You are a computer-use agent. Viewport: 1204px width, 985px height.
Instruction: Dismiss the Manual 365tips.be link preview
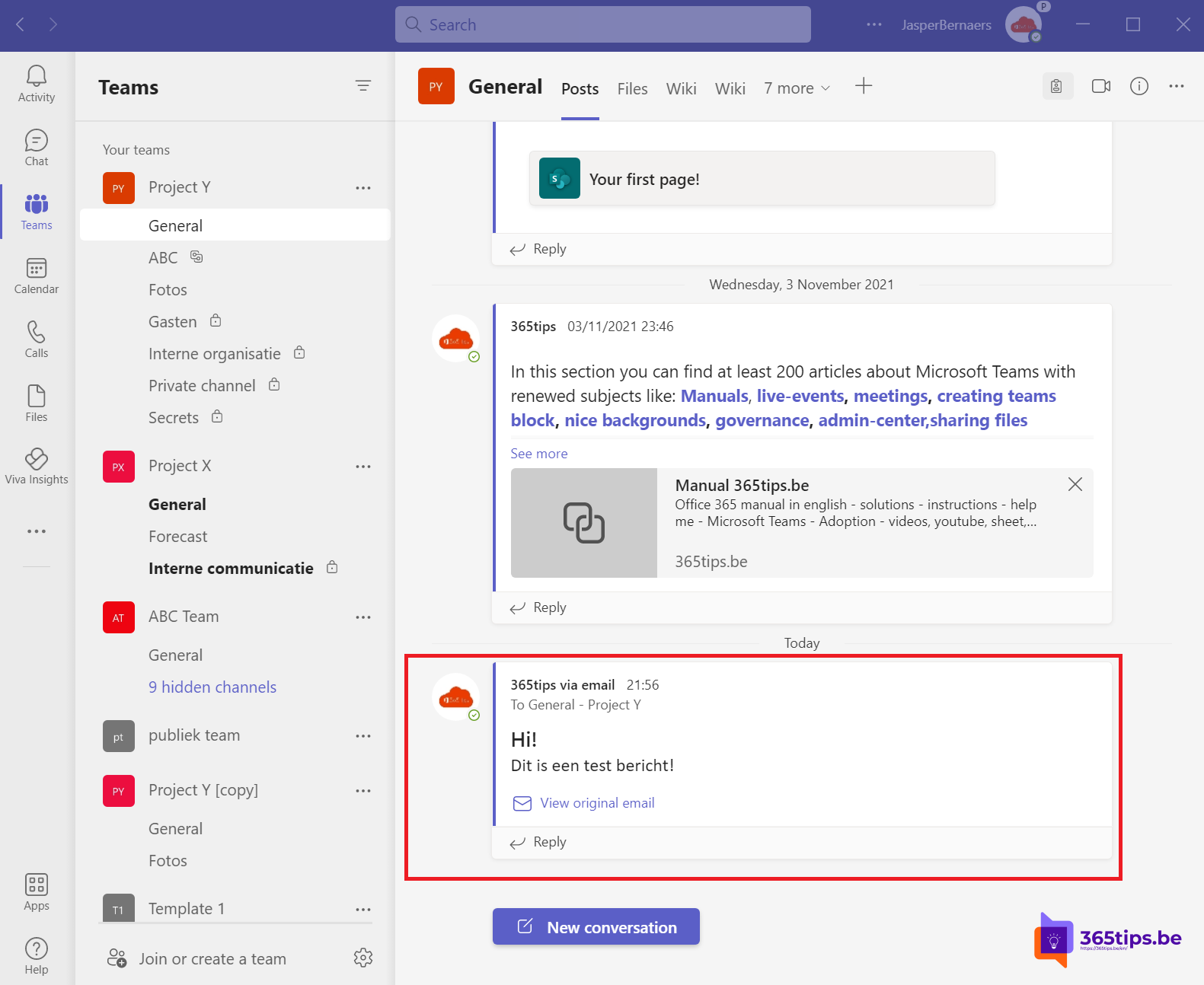pyautogui.click(x=1075, y=484)
